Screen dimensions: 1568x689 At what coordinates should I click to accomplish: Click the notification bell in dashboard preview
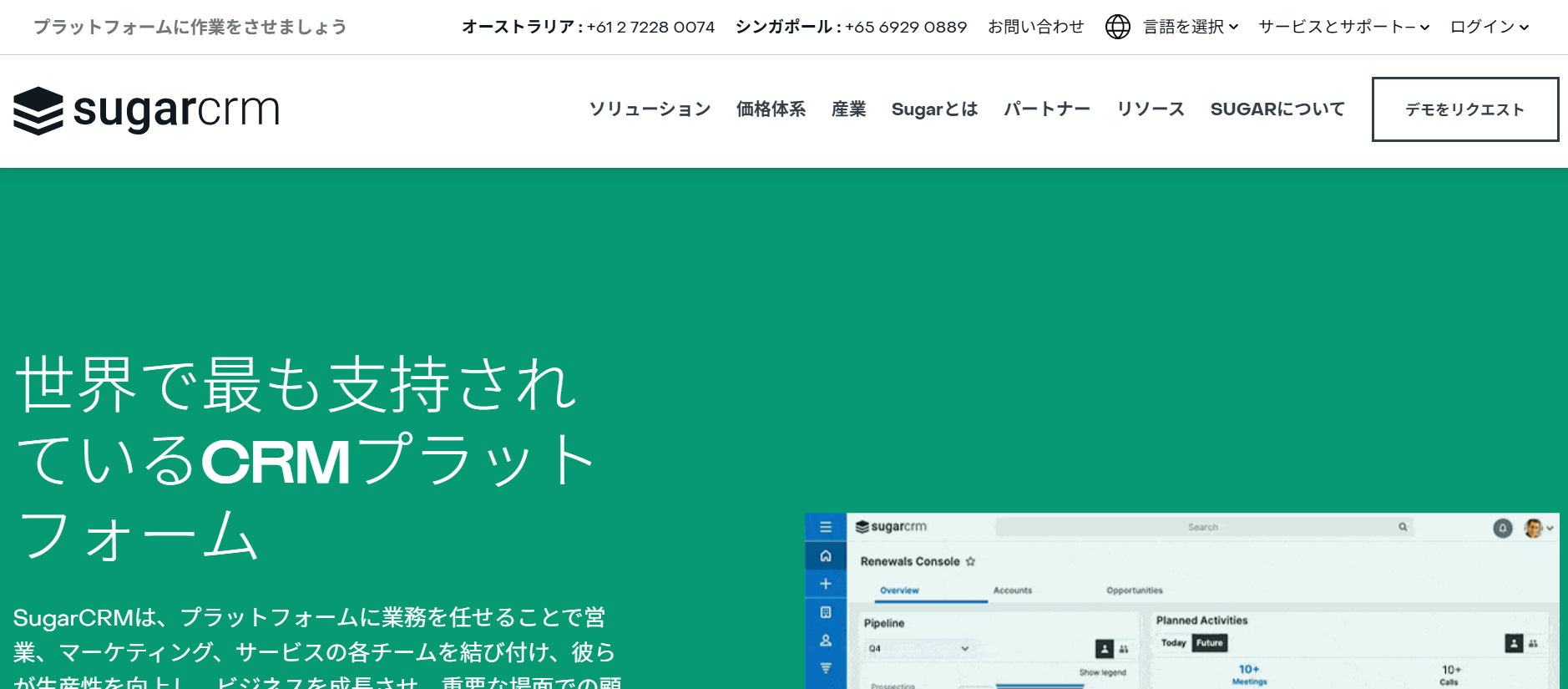(1502, 528)
